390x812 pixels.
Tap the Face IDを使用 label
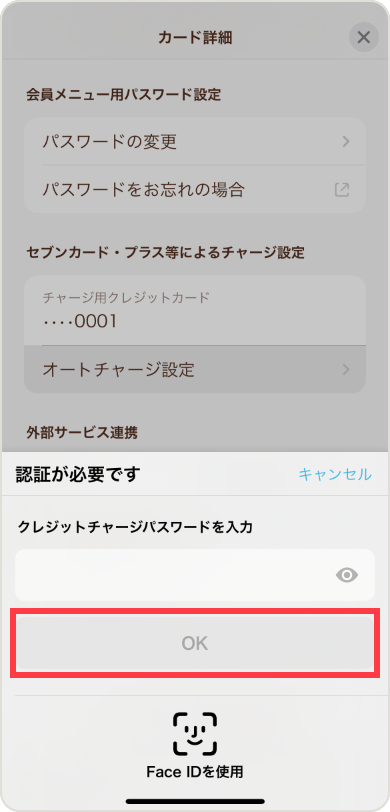point(195,772)
